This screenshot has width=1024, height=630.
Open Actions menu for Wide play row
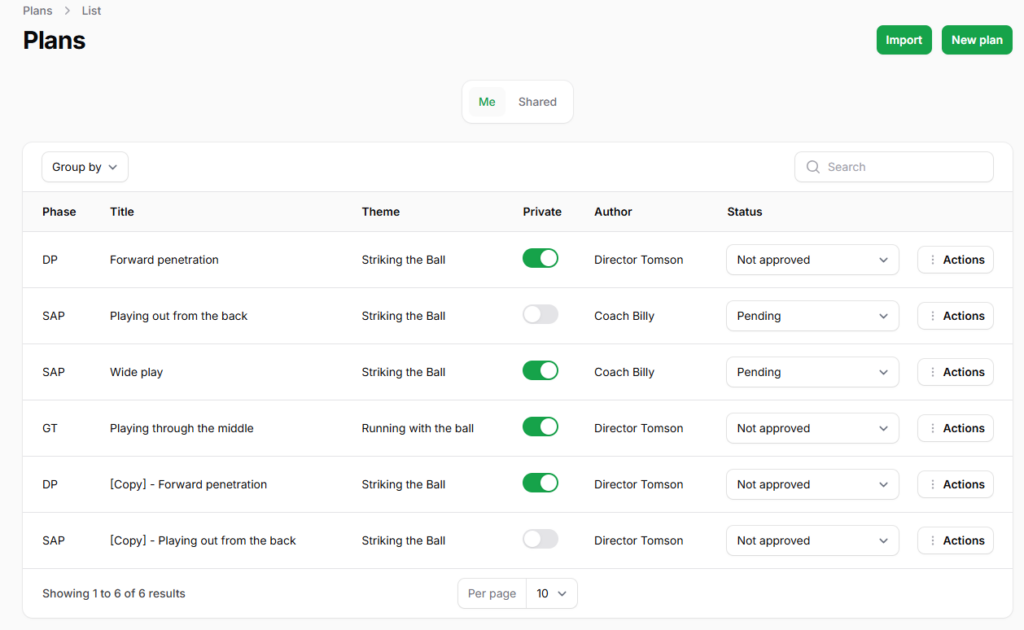click(x=955, y=372)
